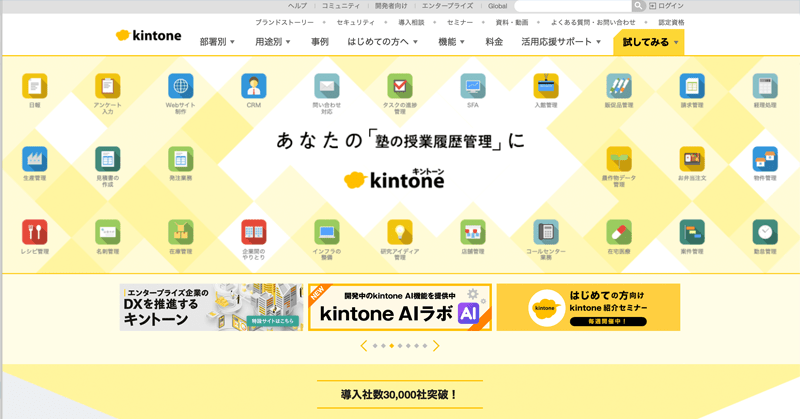Image resolution: width=800 pixels, height=419 pixels.
Task: Open the 生産管理 factory icon
Action: (35, 159)
